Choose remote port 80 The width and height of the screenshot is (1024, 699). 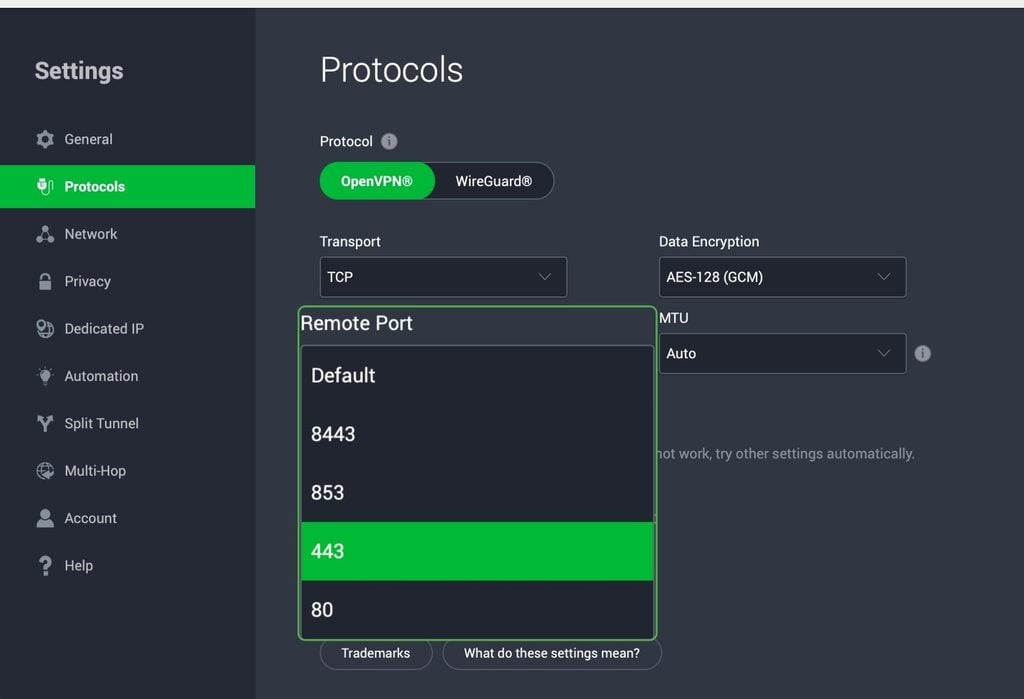coord(477,610)
